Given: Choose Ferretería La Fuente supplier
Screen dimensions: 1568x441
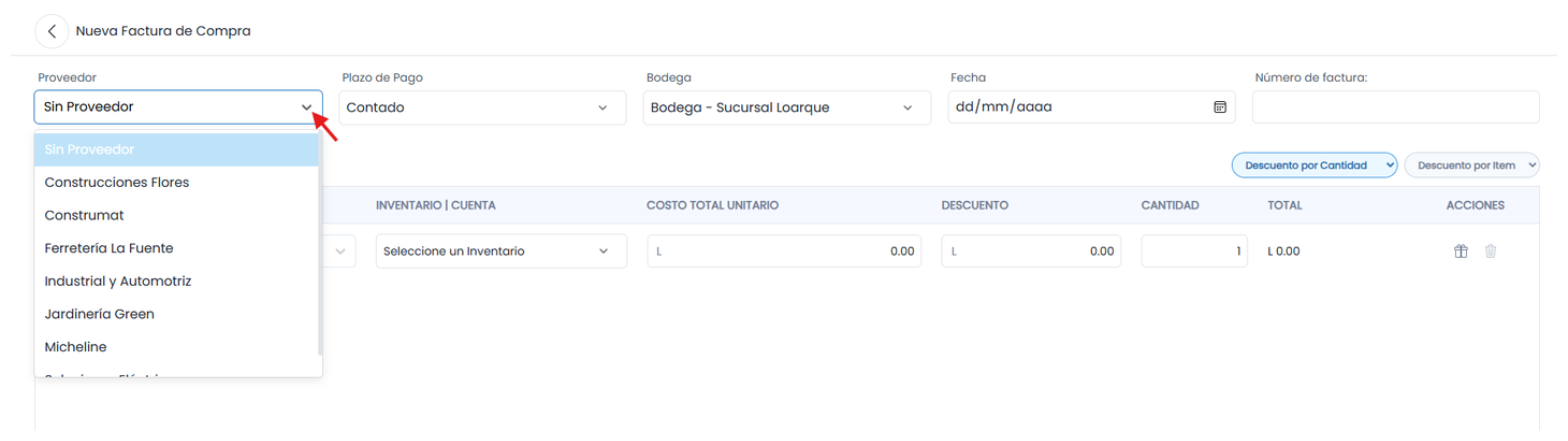Looking at the screenshot, I should [176, 249].
